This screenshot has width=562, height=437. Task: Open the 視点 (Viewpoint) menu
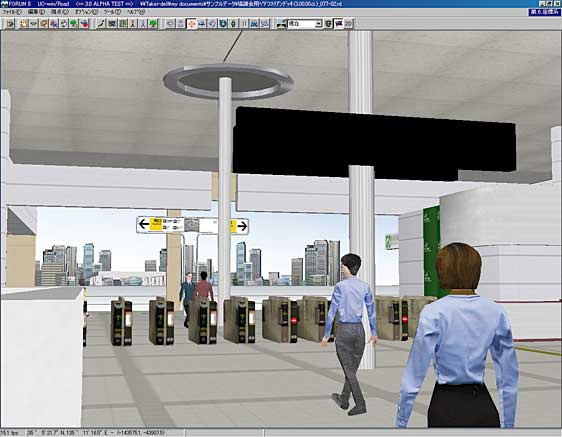(x=59, y=12)
